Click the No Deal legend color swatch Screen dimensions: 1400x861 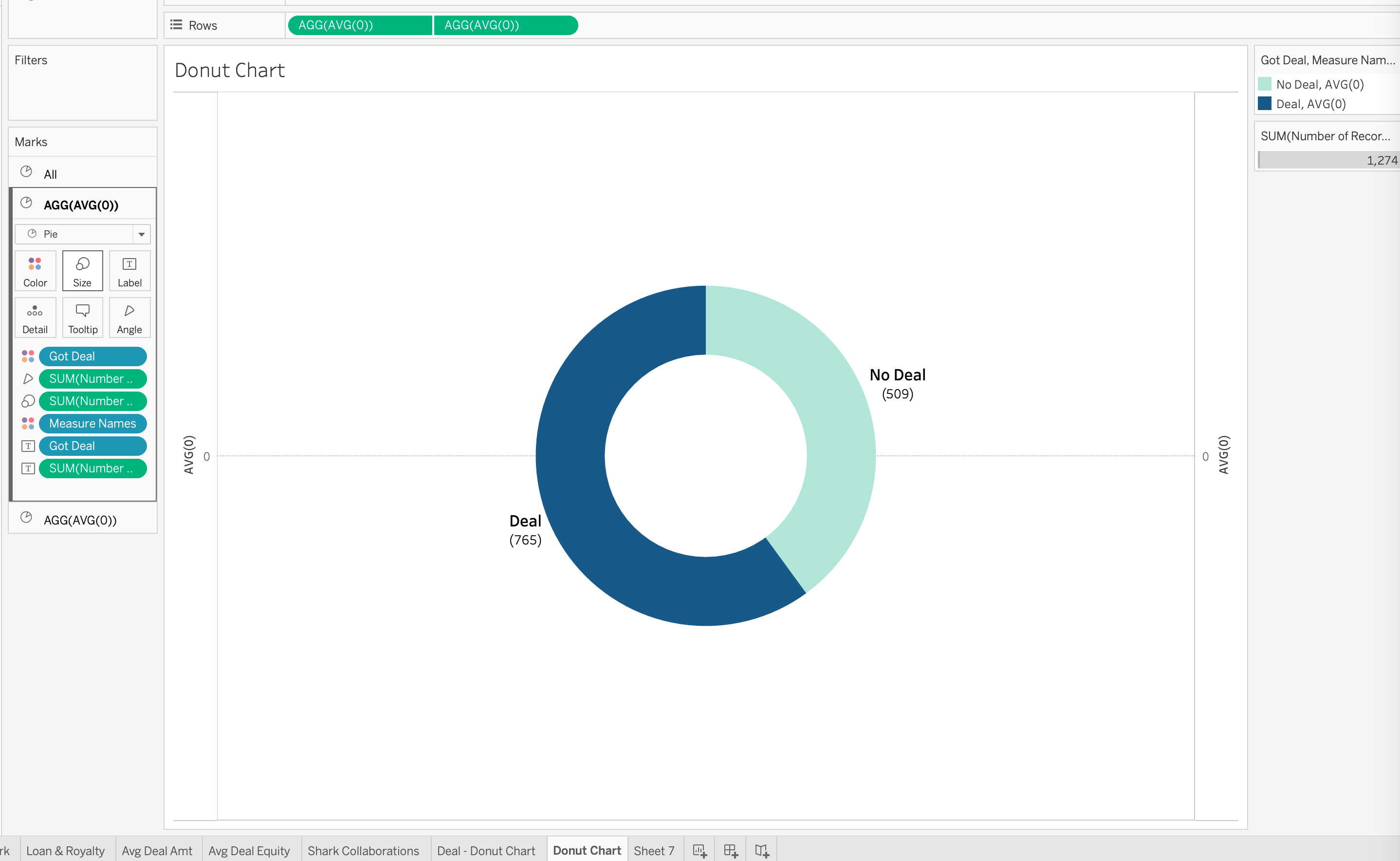(x=1265, y=84)
